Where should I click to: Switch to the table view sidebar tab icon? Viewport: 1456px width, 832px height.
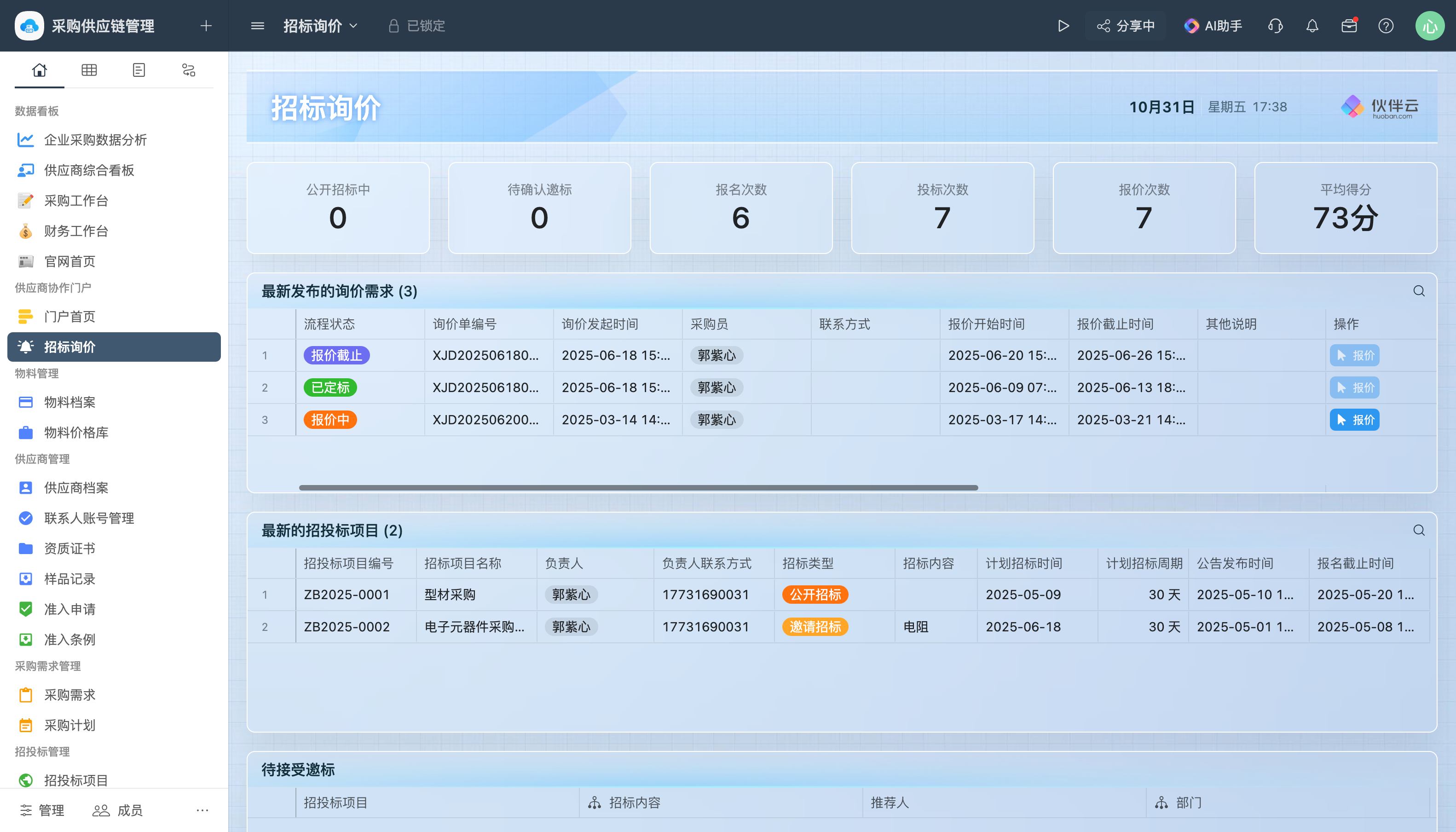pos(89,69)
